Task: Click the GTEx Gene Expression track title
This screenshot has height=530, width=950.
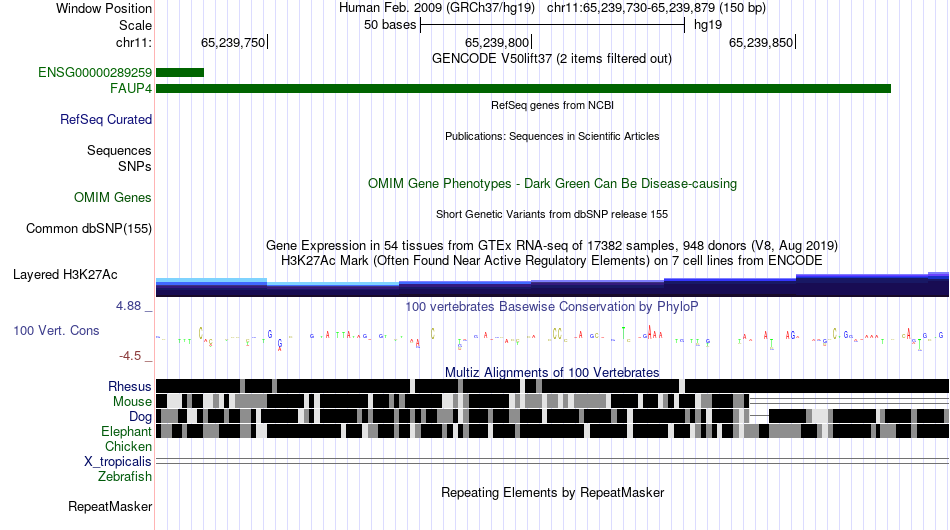Action: click(552, 245)
